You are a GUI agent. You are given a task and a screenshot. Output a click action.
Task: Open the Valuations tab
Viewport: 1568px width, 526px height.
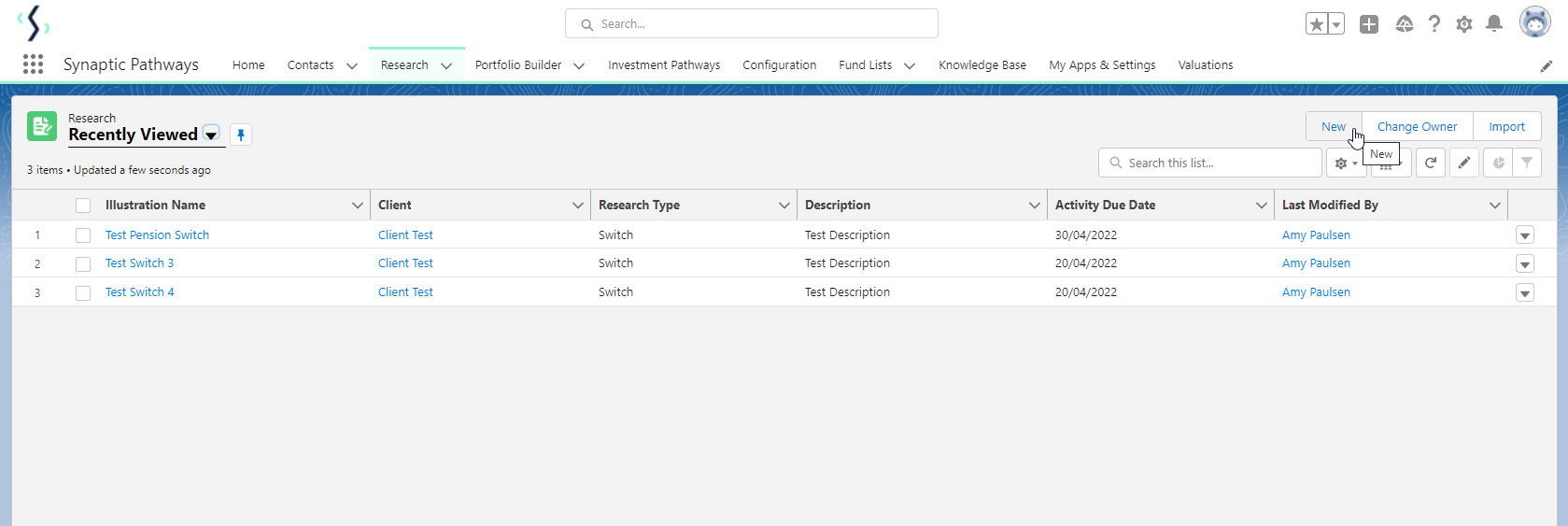tap(1206, 65)
